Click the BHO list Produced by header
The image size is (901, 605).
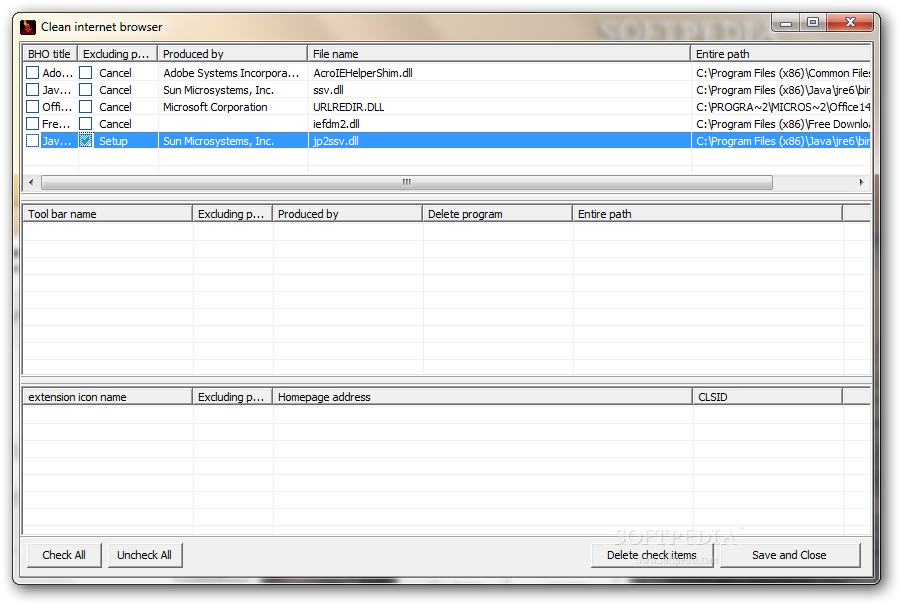coord(233,54)
